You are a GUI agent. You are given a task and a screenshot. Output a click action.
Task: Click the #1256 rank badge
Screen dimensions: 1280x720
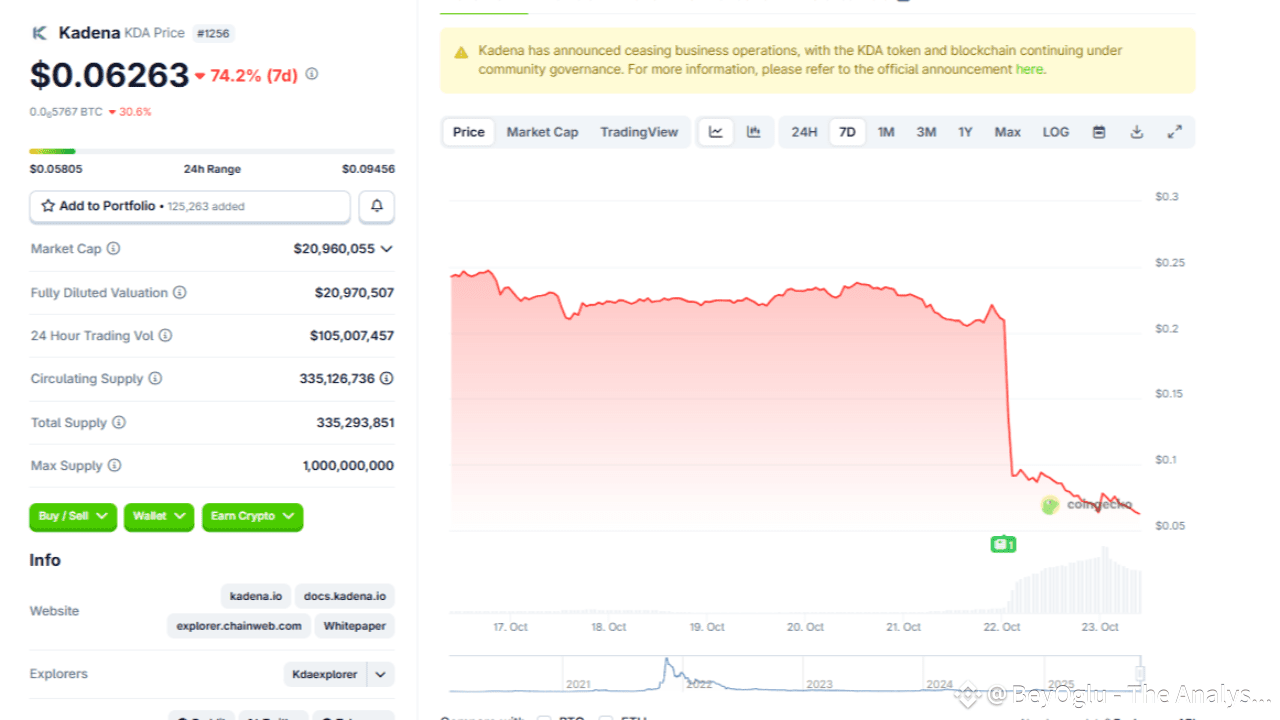[x=213, y=33]
